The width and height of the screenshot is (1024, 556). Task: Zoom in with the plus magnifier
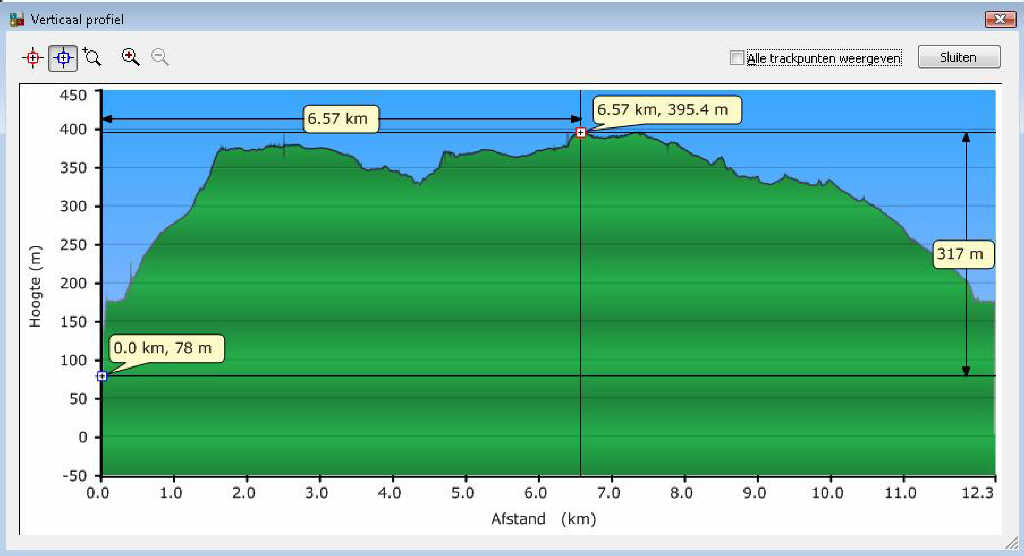130,57
